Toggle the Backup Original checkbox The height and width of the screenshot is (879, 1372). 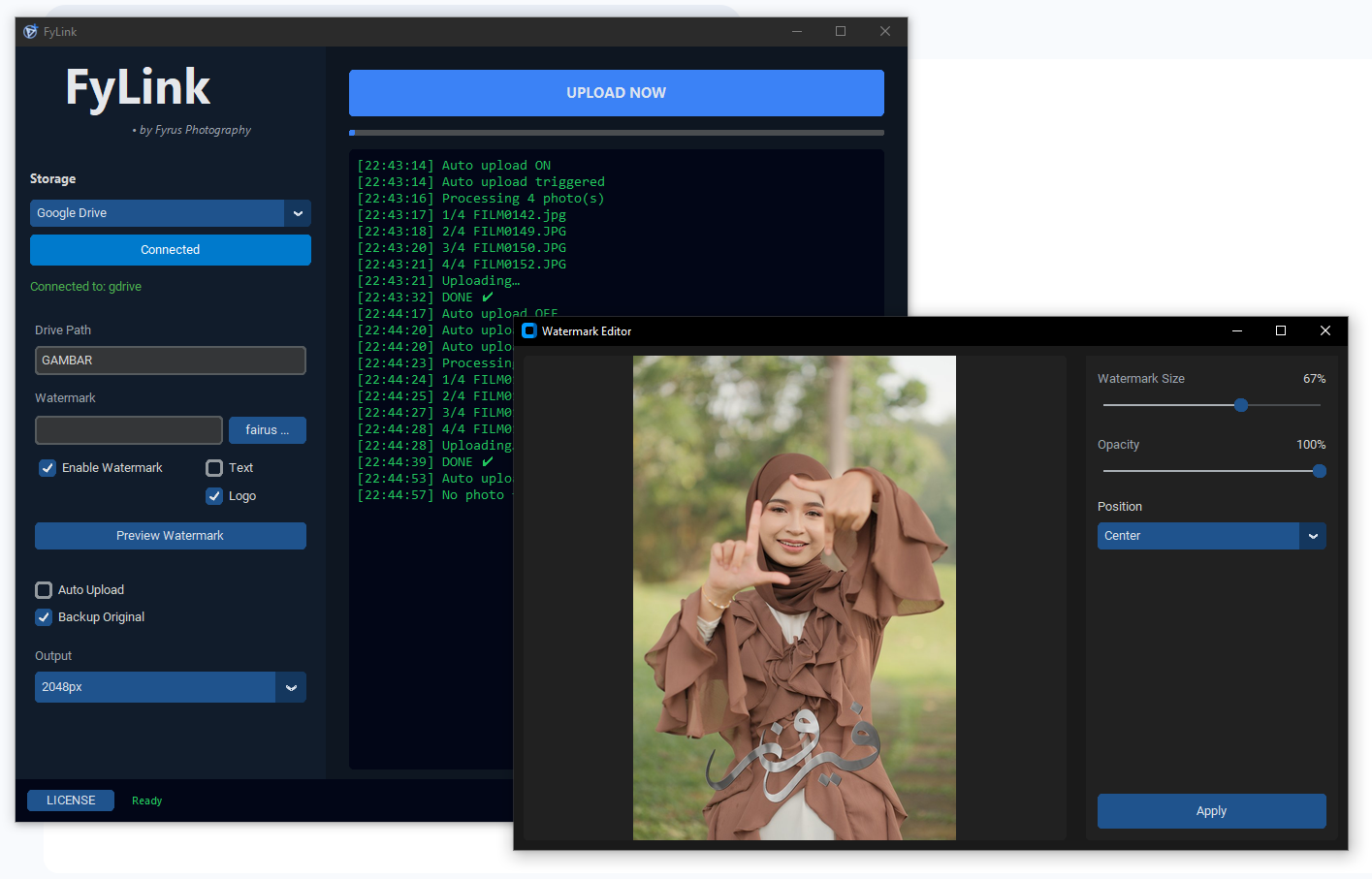pos(44,617)
